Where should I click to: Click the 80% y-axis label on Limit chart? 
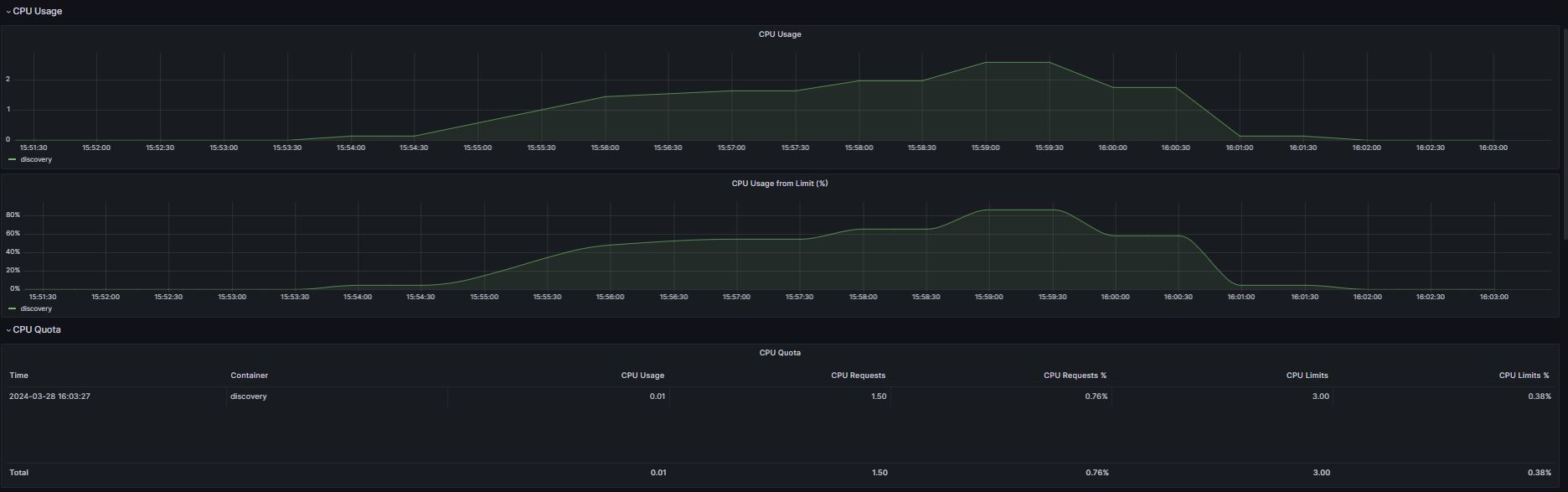pos(13,215)
